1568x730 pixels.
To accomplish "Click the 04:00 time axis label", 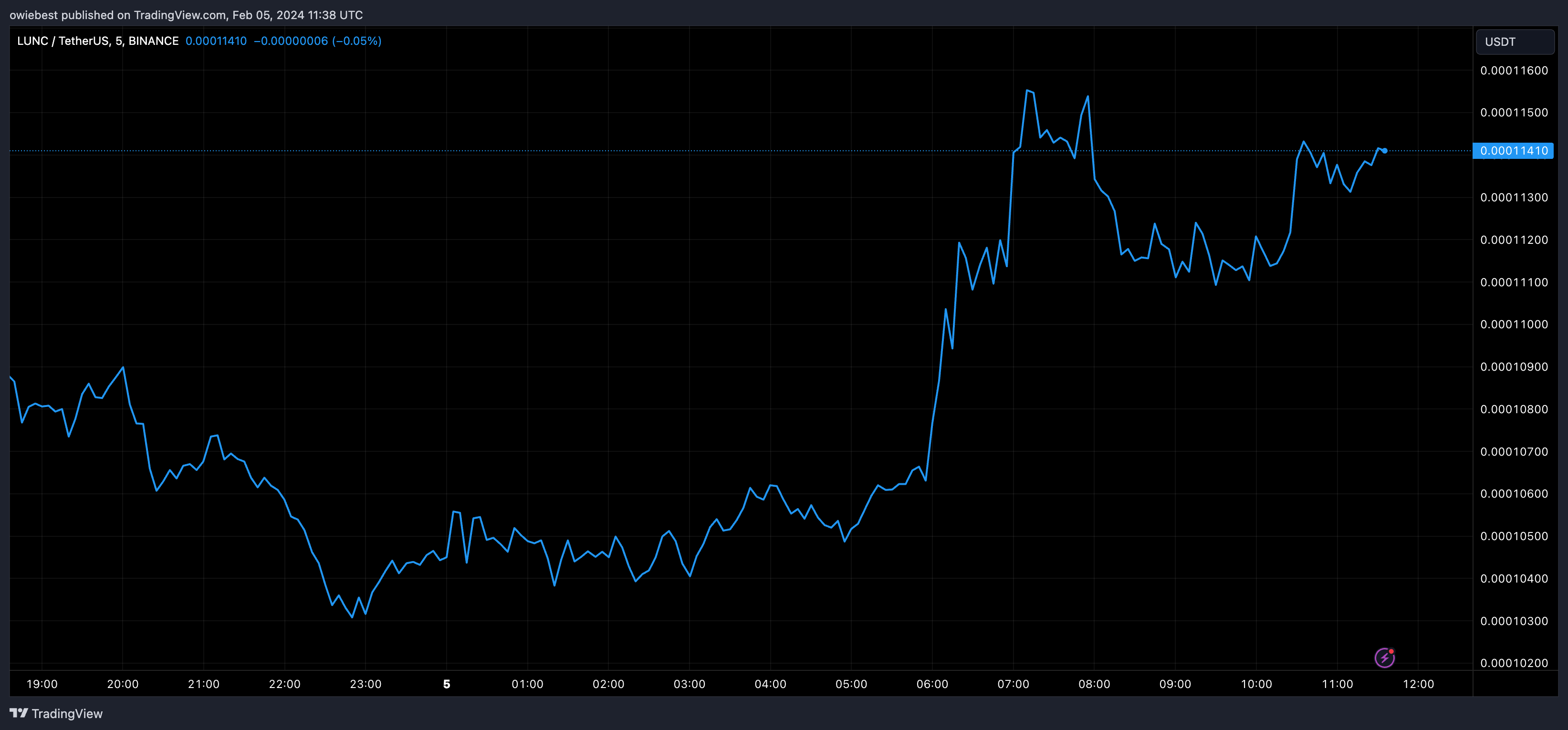I will click(x=771, y=684).
